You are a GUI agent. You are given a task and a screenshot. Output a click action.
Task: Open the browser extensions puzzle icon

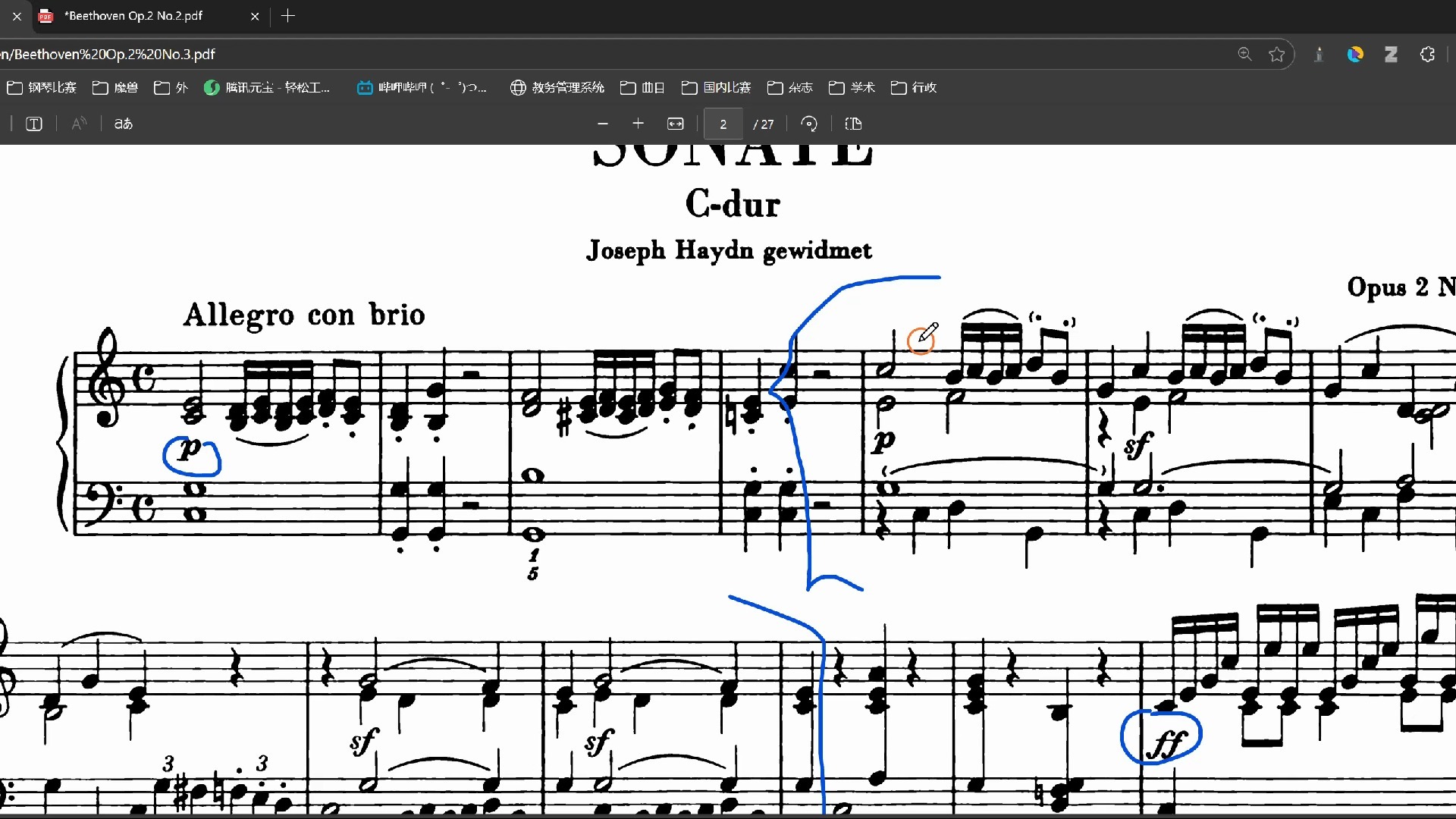point(1427,55)
